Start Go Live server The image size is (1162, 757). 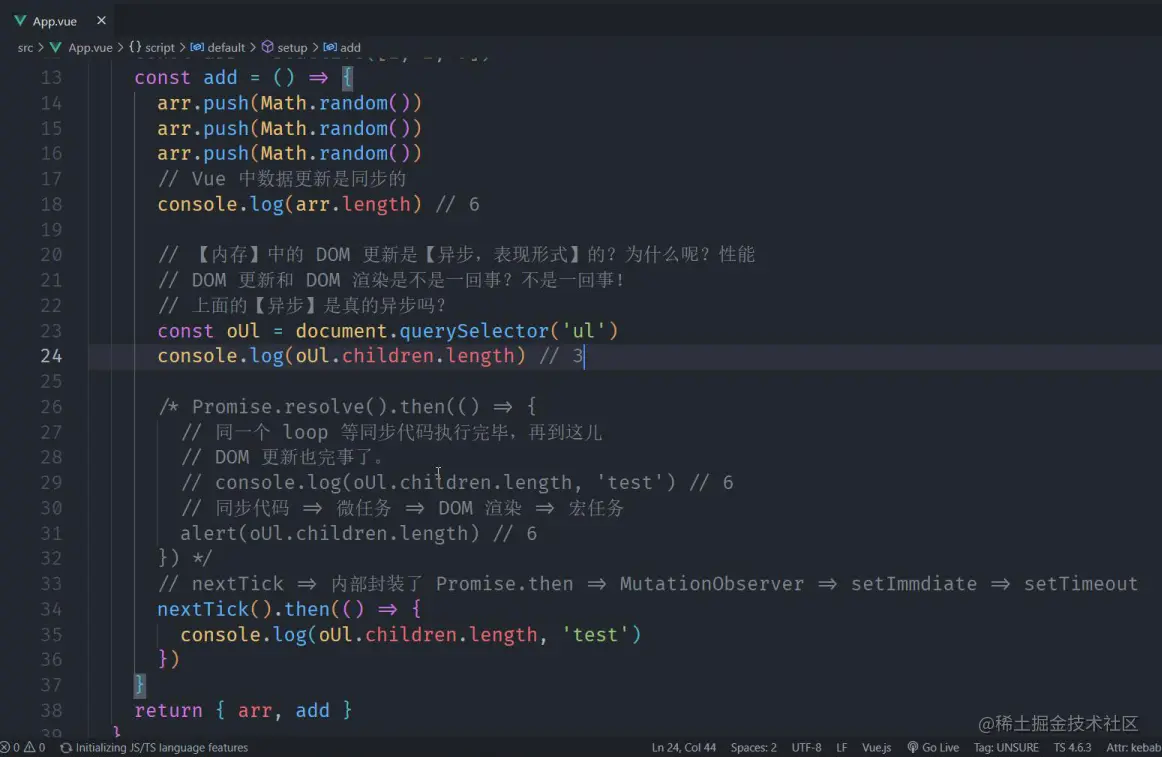(934, 747)
